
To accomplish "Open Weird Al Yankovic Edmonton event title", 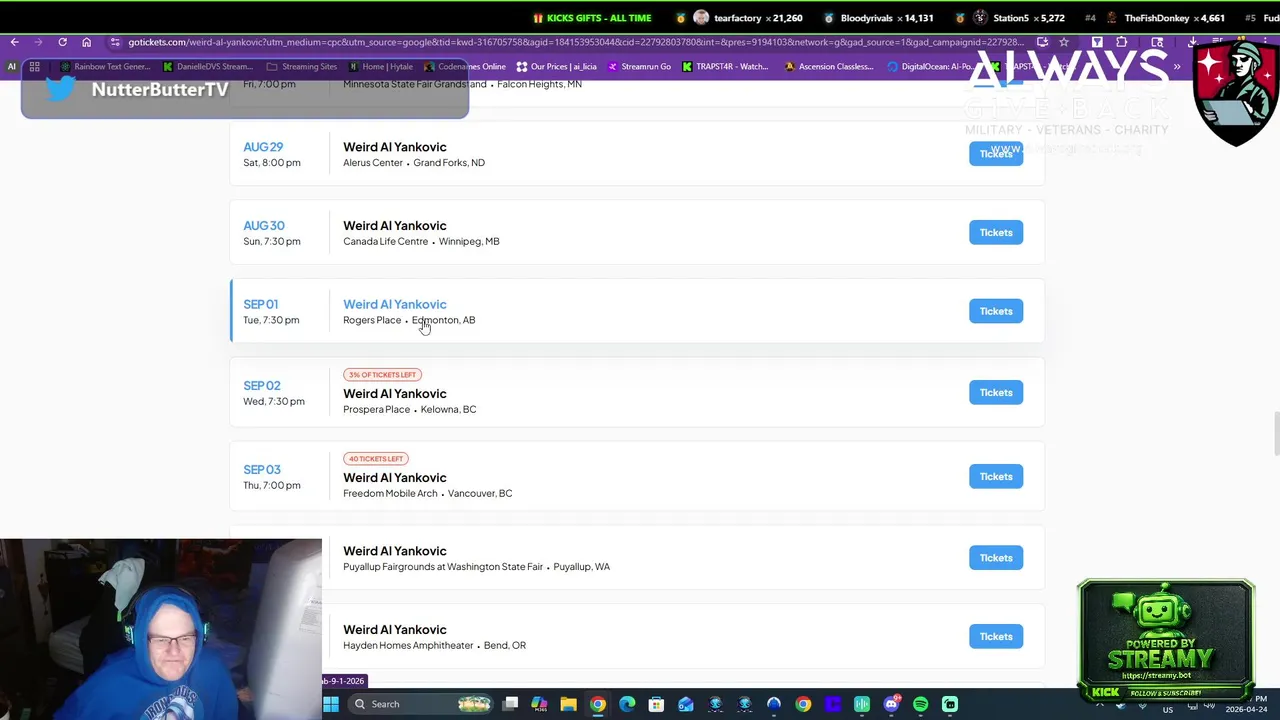I will coord(395,304).
